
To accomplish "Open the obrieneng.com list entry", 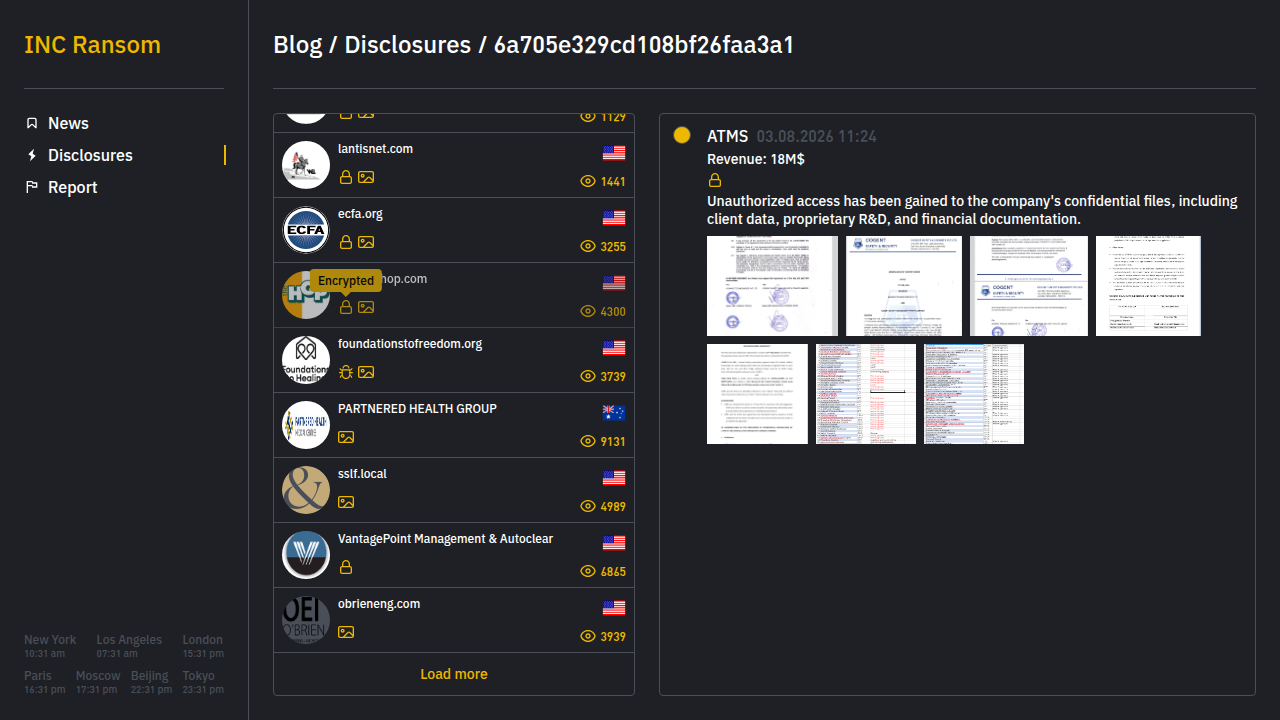I will pyautogui.click(x=454, y=620).
